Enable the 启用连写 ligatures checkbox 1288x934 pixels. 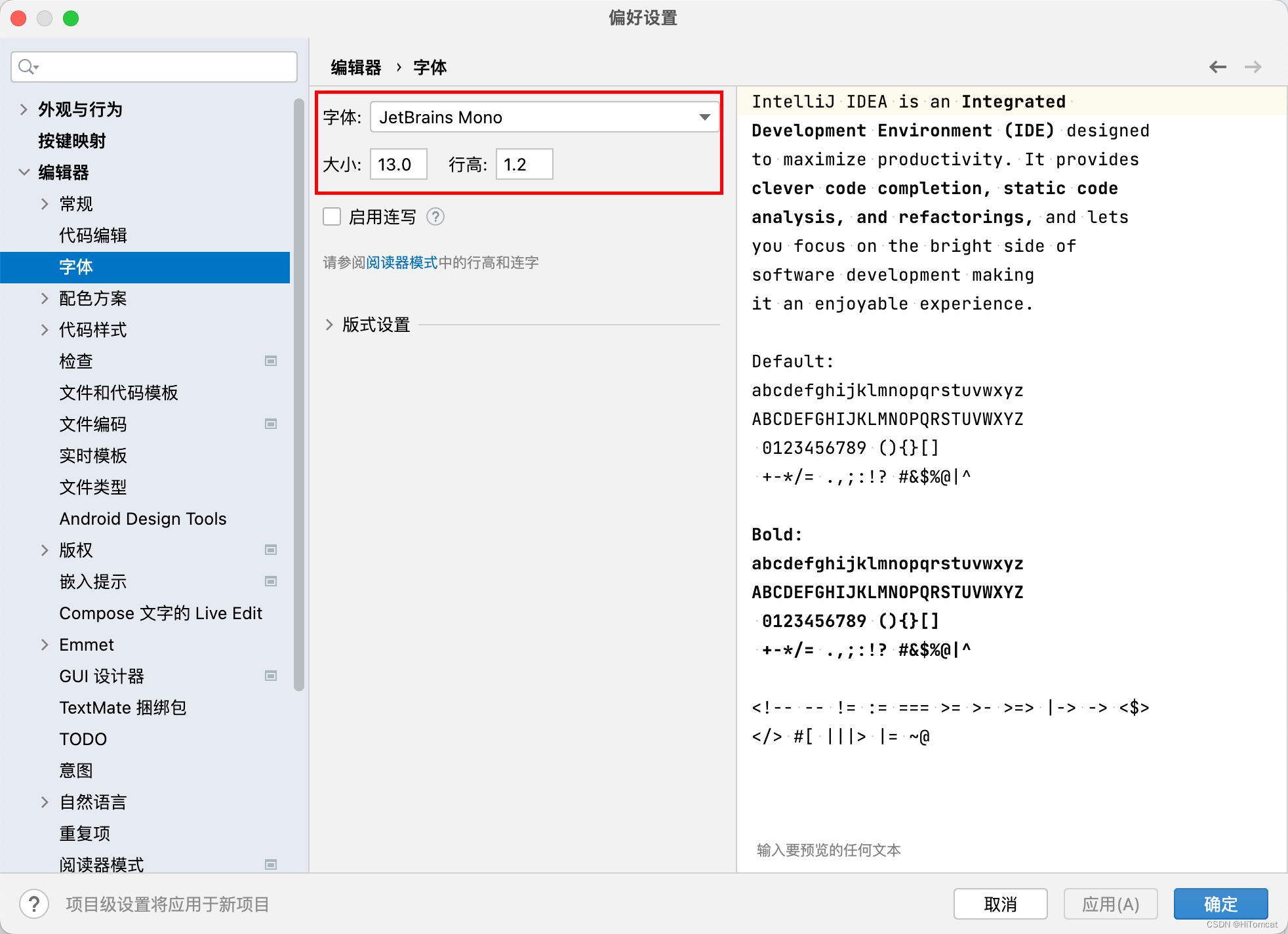pos(332,216)
